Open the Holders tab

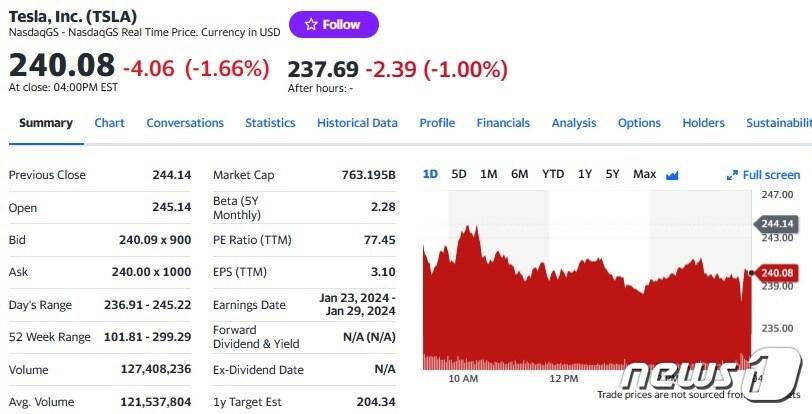pos(703,123)
